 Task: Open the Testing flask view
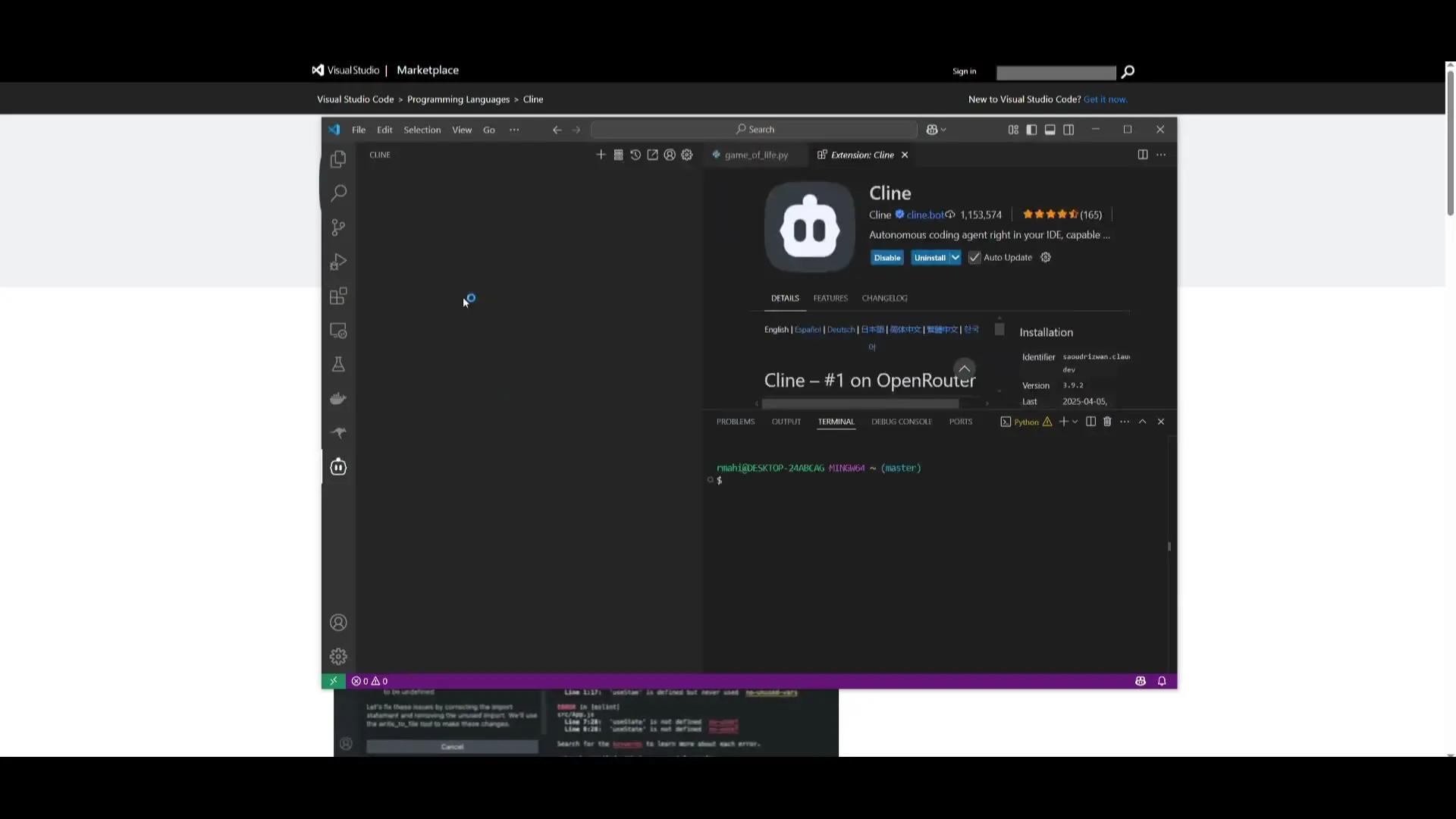coord(338,365)
